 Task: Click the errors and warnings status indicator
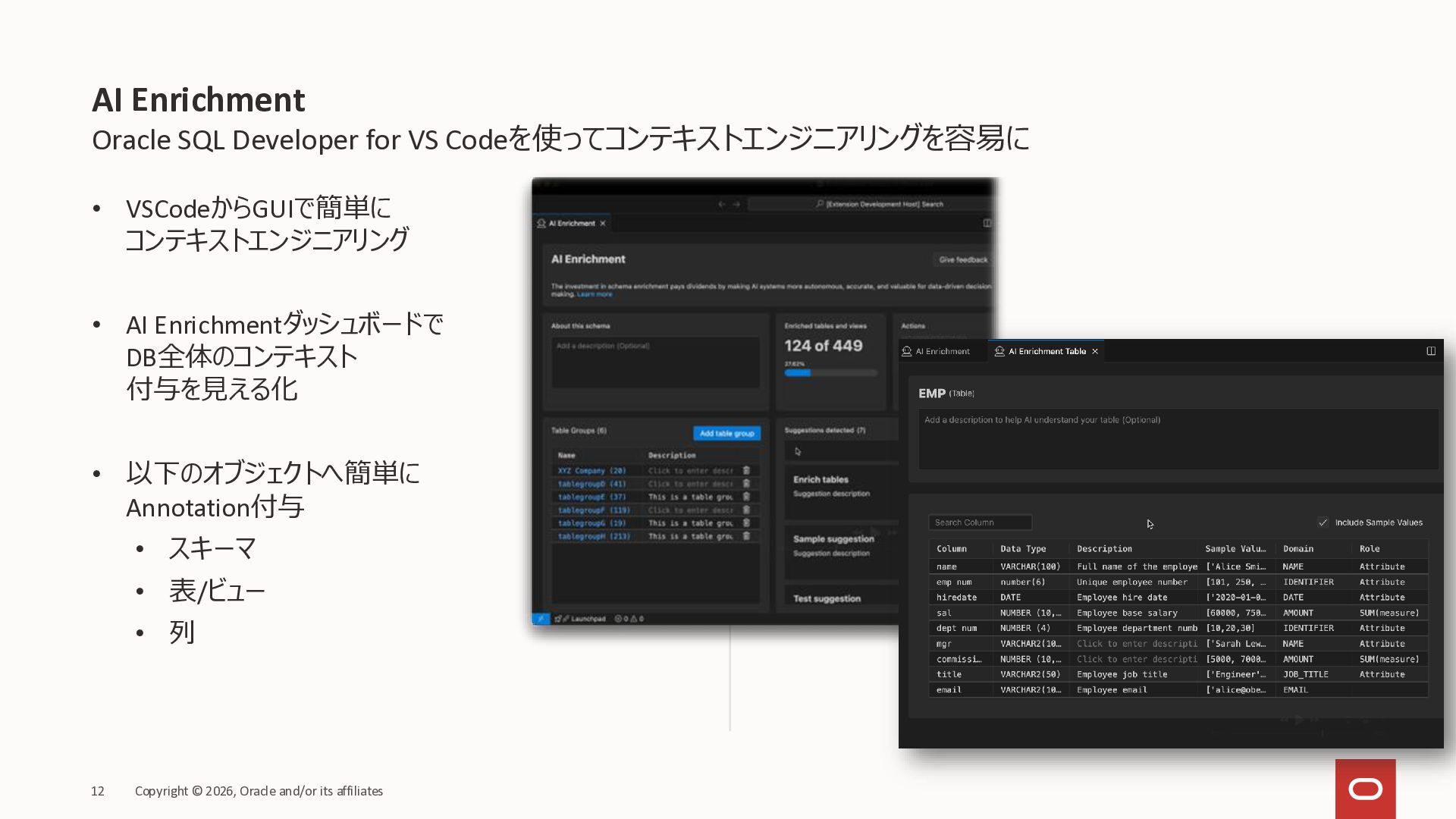point(629,619)
